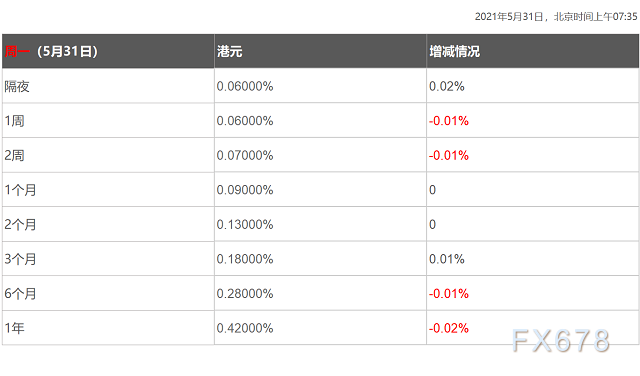
Task: Click the 隔夜 row label
Action: 17,86
